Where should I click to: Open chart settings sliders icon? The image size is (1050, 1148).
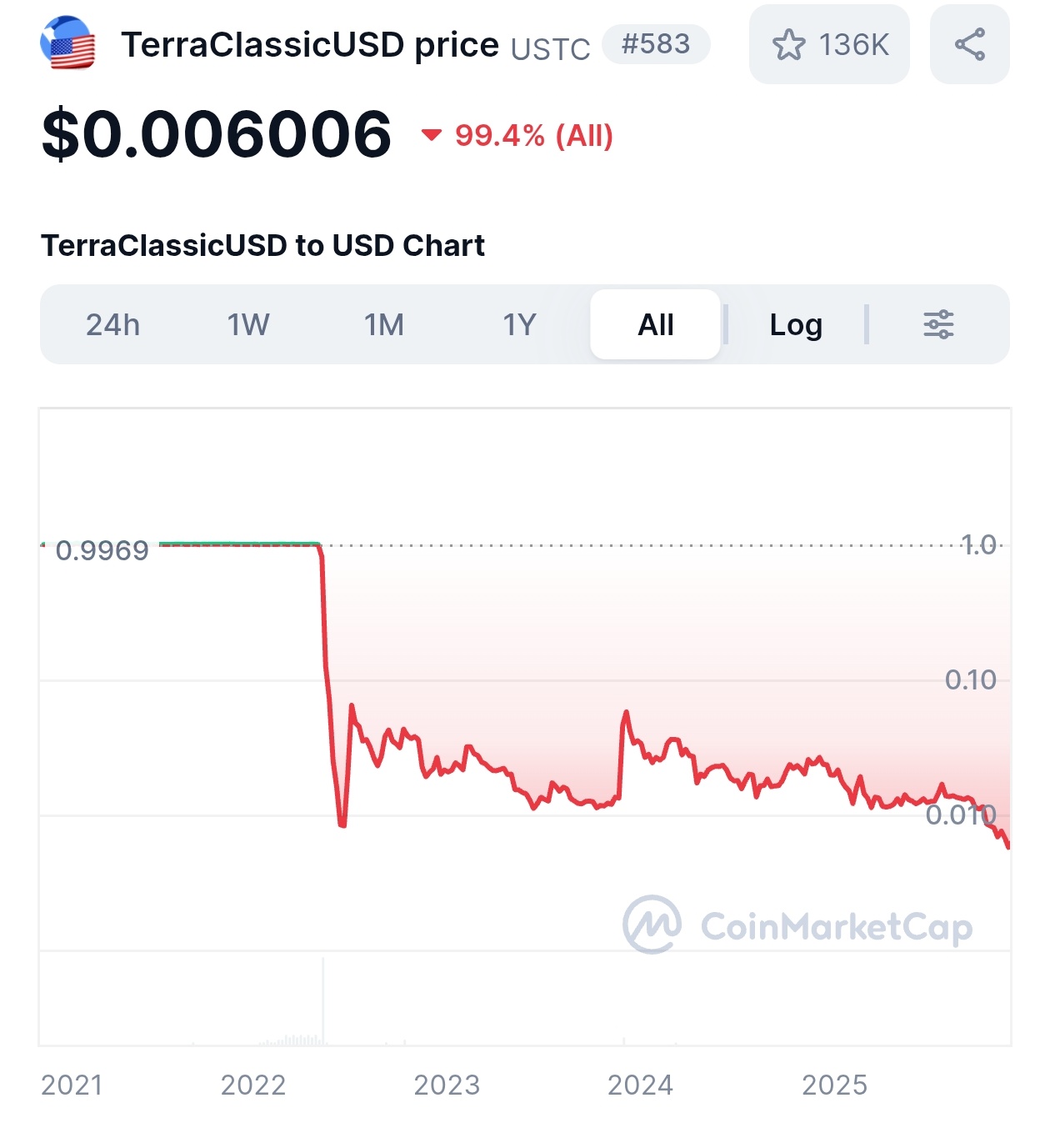click(938, 324)
